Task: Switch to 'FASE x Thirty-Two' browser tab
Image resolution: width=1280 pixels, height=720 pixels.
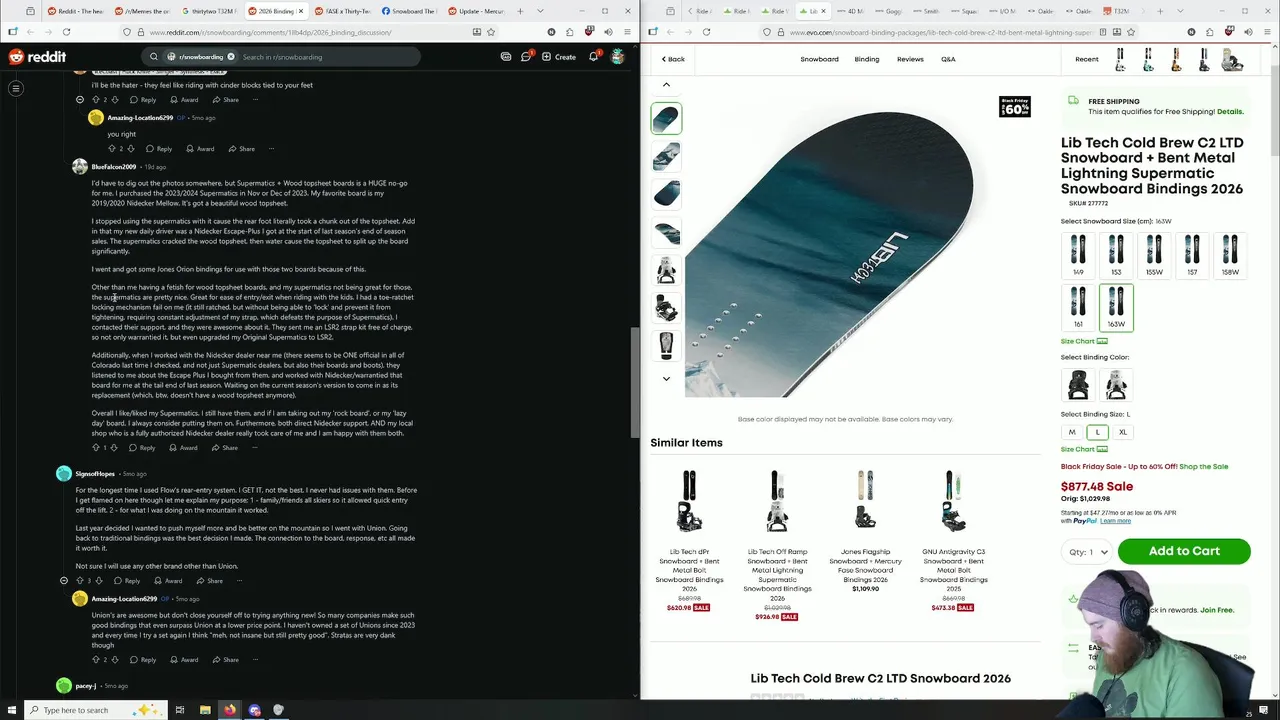Action: [341, 11]
